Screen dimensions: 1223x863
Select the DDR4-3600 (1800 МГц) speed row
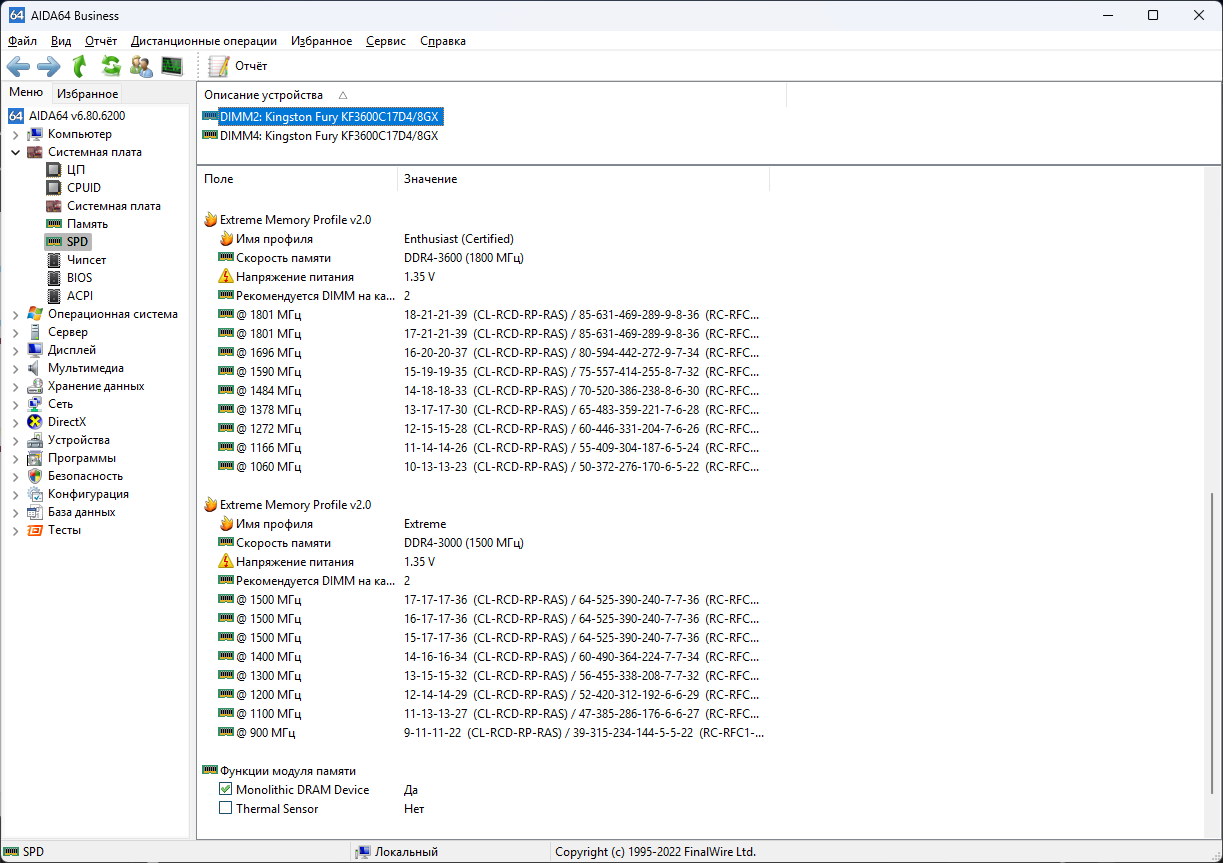(484, 258)
